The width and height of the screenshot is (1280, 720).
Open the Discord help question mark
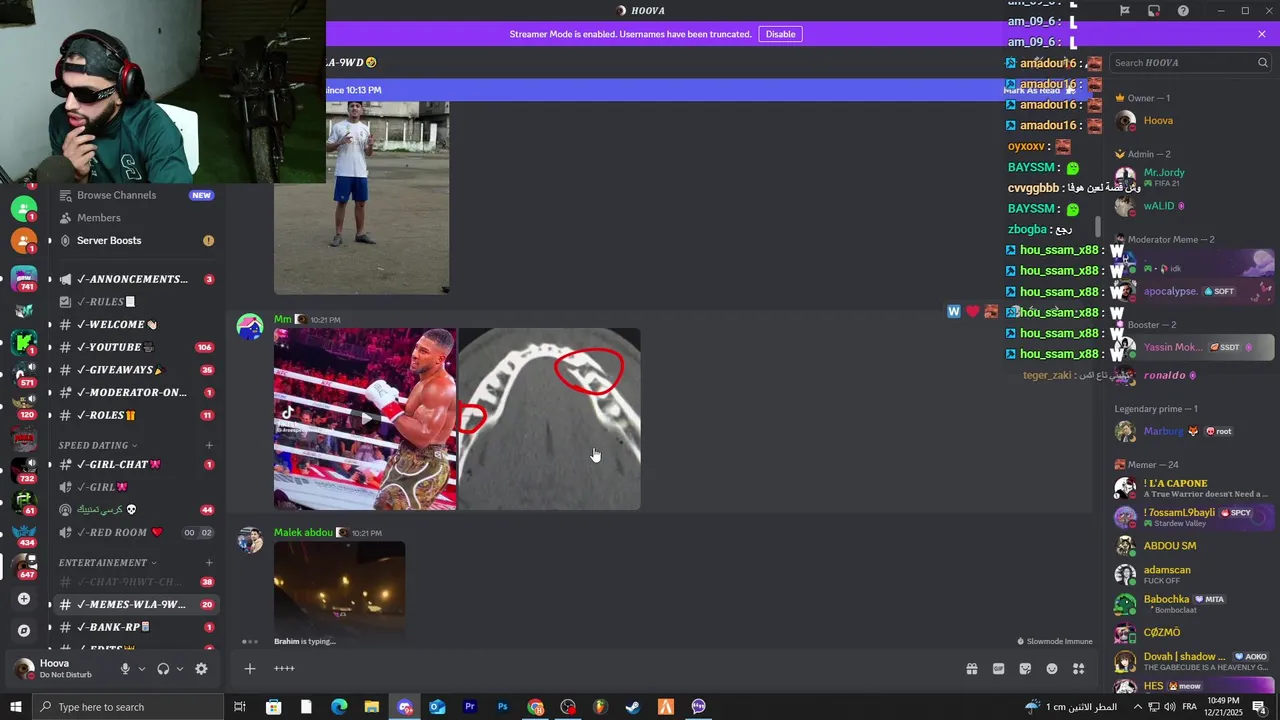pos(1183,11)
